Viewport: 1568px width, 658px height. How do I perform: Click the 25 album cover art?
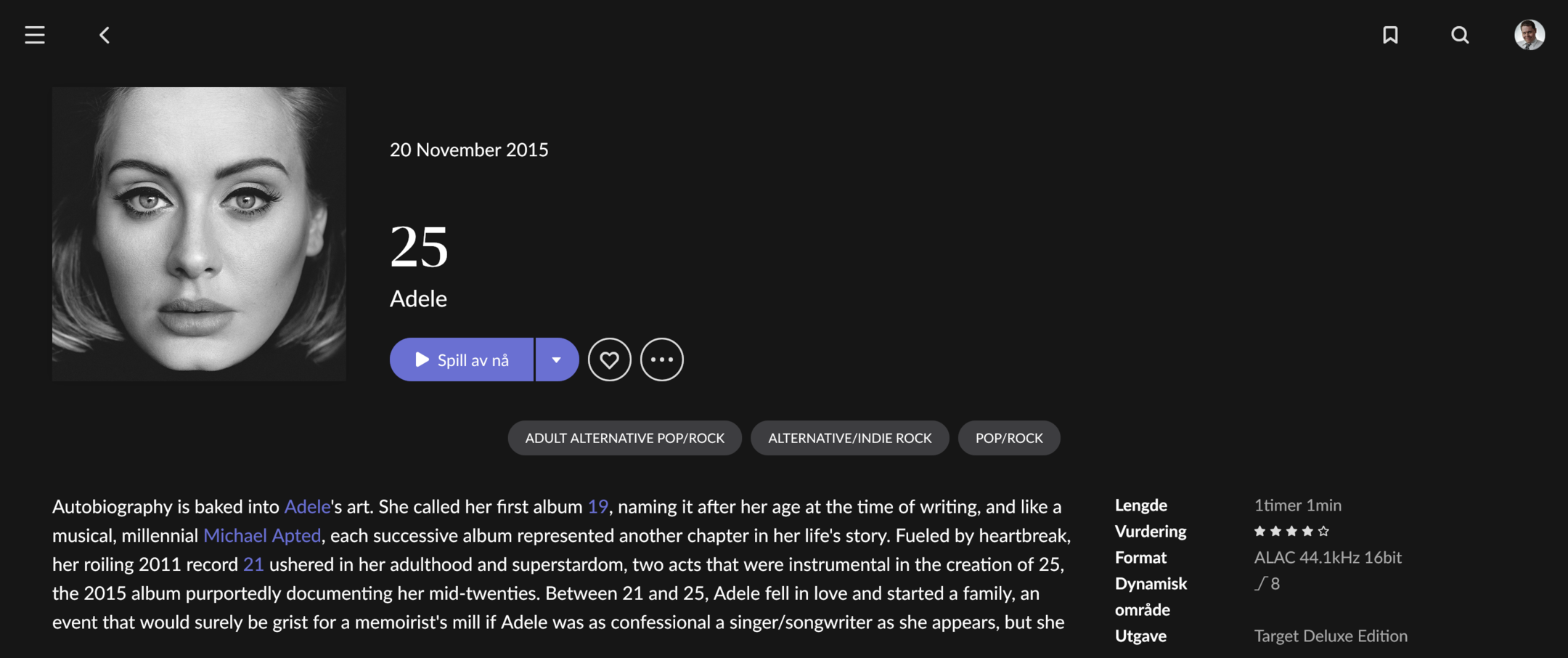199,234
